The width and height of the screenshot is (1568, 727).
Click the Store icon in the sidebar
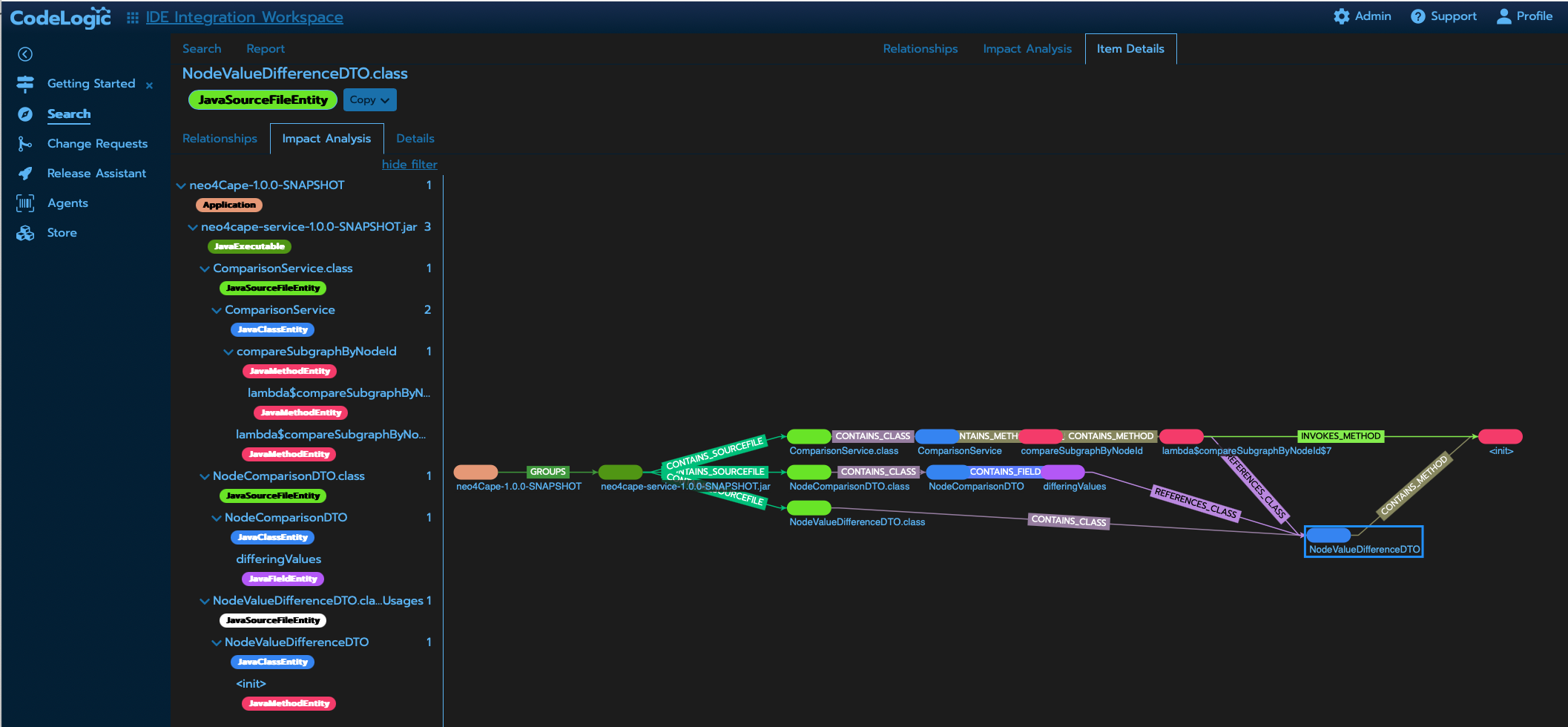pyautogui.click(x=24, y=232)
